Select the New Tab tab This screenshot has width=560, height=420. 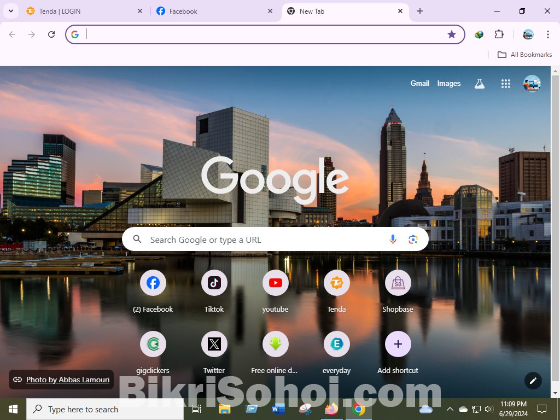[x=345, y=11]
